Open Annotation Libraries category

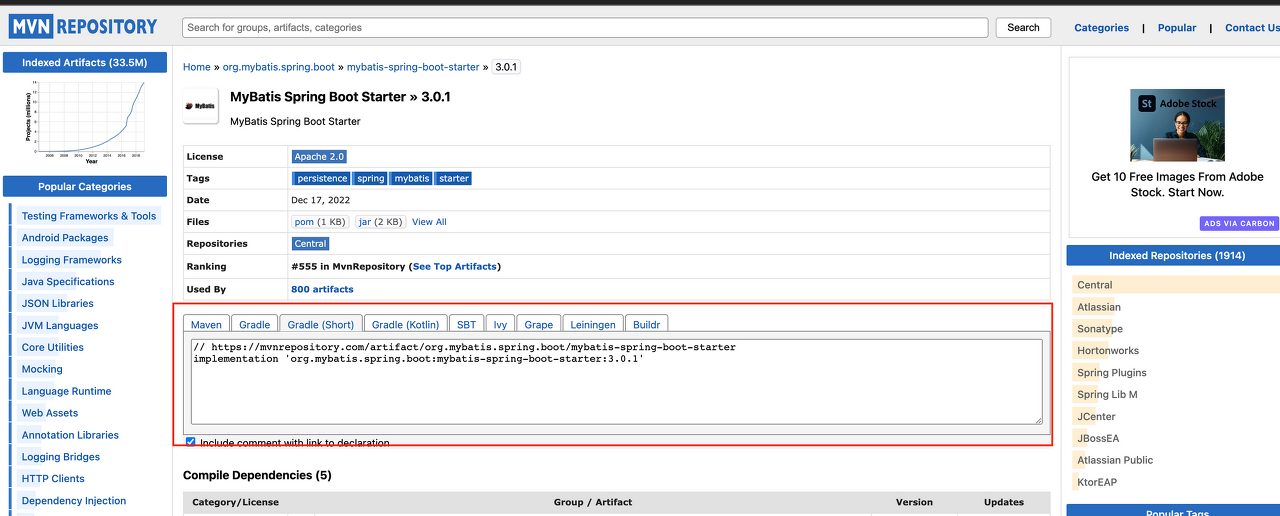pyautogui.click(x=70, y=435)
